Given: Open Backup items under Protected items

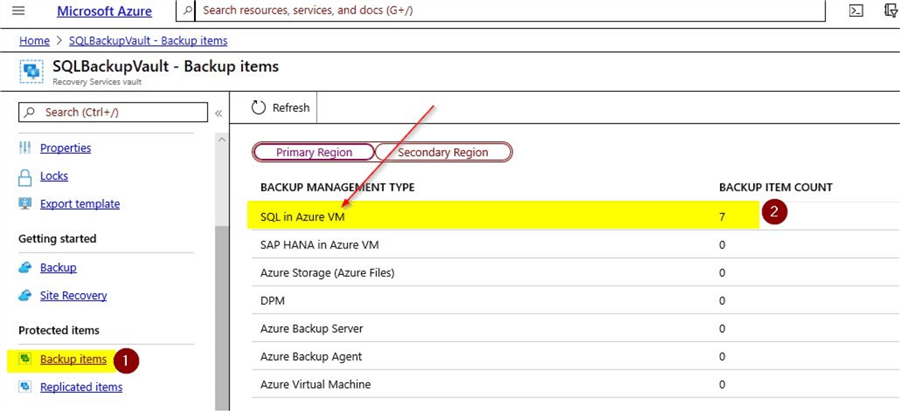Looking at the screenshot, I should [73, 359].
